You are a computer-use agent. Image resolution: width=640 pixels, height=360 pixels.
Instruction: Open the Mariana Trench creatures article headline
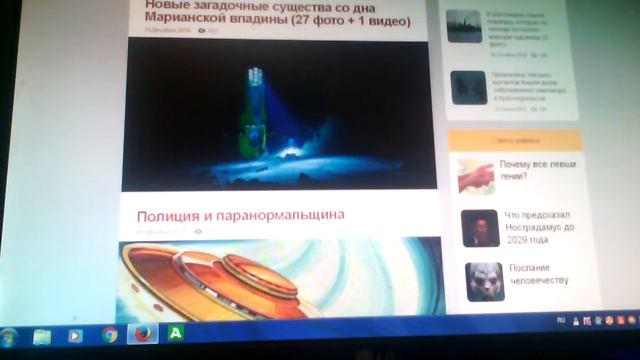(278, 13)
